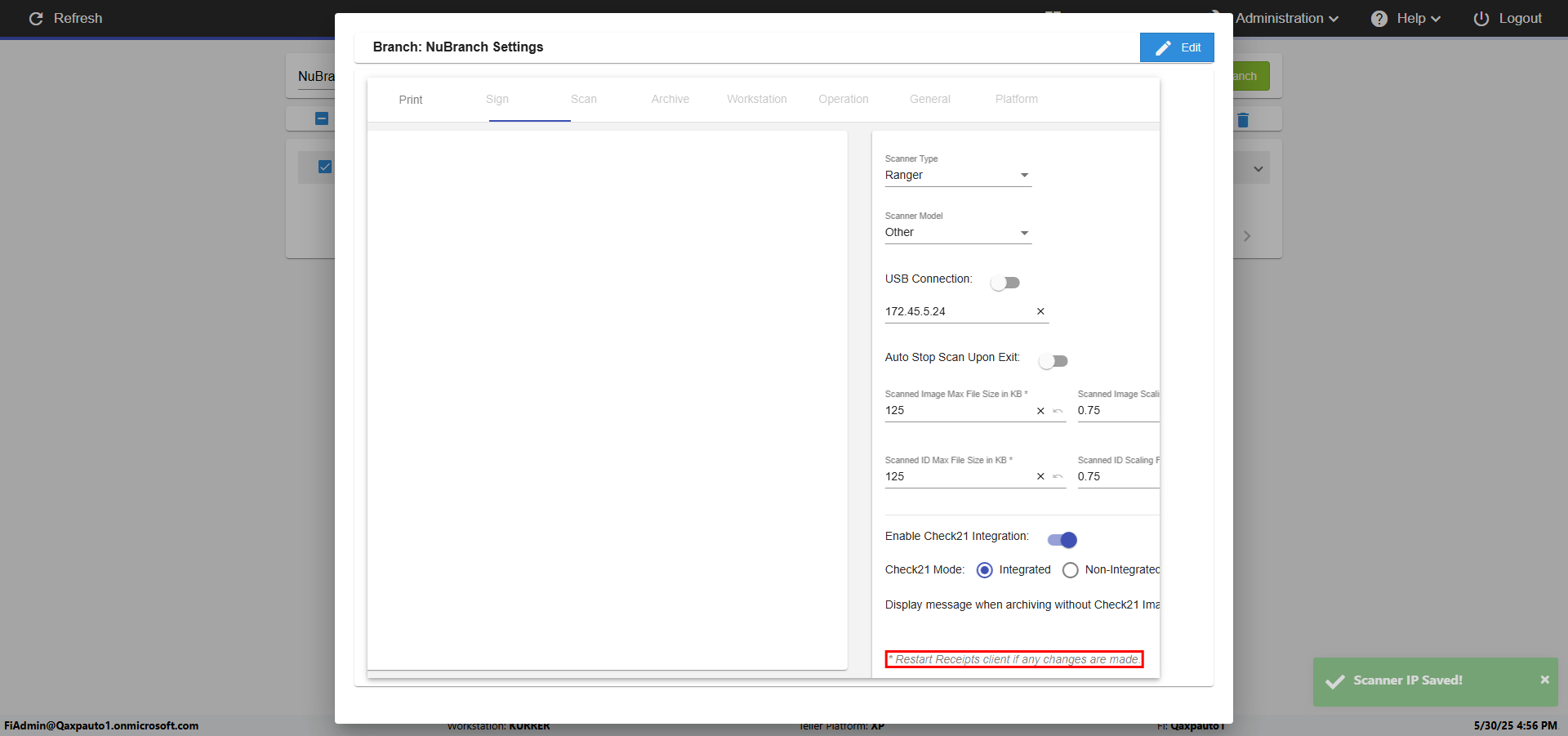The width and height of the screenshot is (1568, 736).
Task: Clear the Scanned Image Max File Size value
Action: pos(1040,411)
